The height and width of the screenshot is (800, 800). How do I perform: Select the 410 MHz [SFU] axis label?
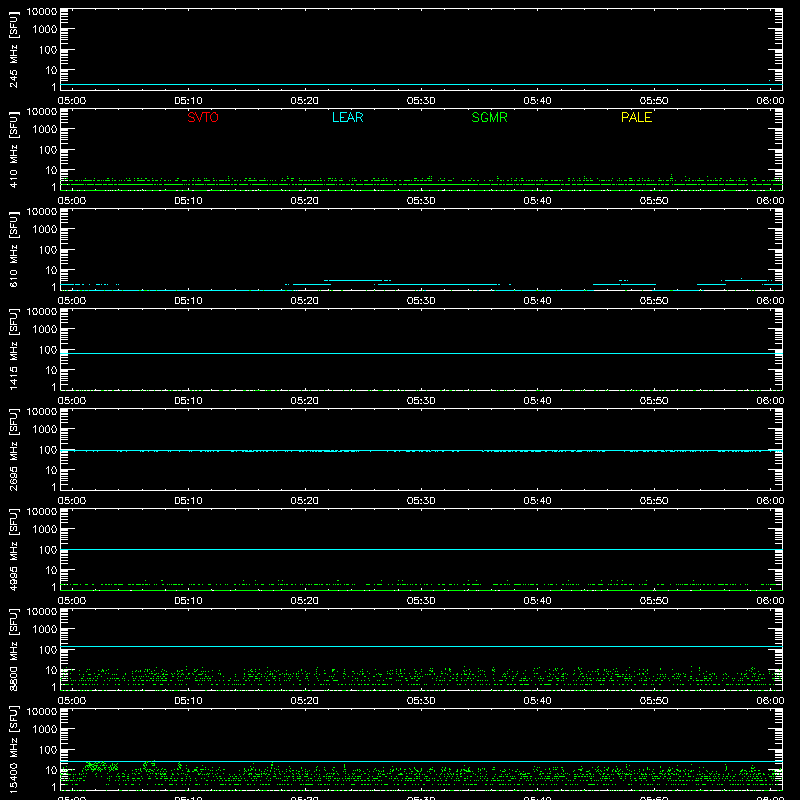pos(13,149)
